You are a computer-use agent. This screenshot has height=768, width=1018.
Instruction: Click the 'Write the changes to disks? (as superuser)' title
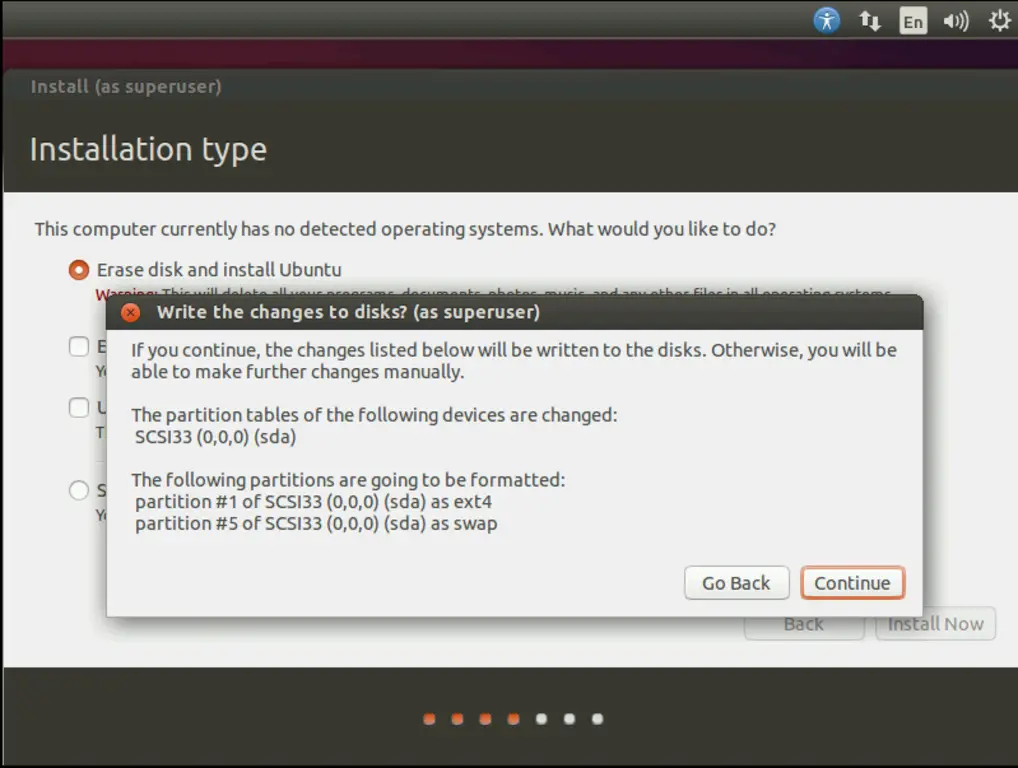tap(349, 312)
